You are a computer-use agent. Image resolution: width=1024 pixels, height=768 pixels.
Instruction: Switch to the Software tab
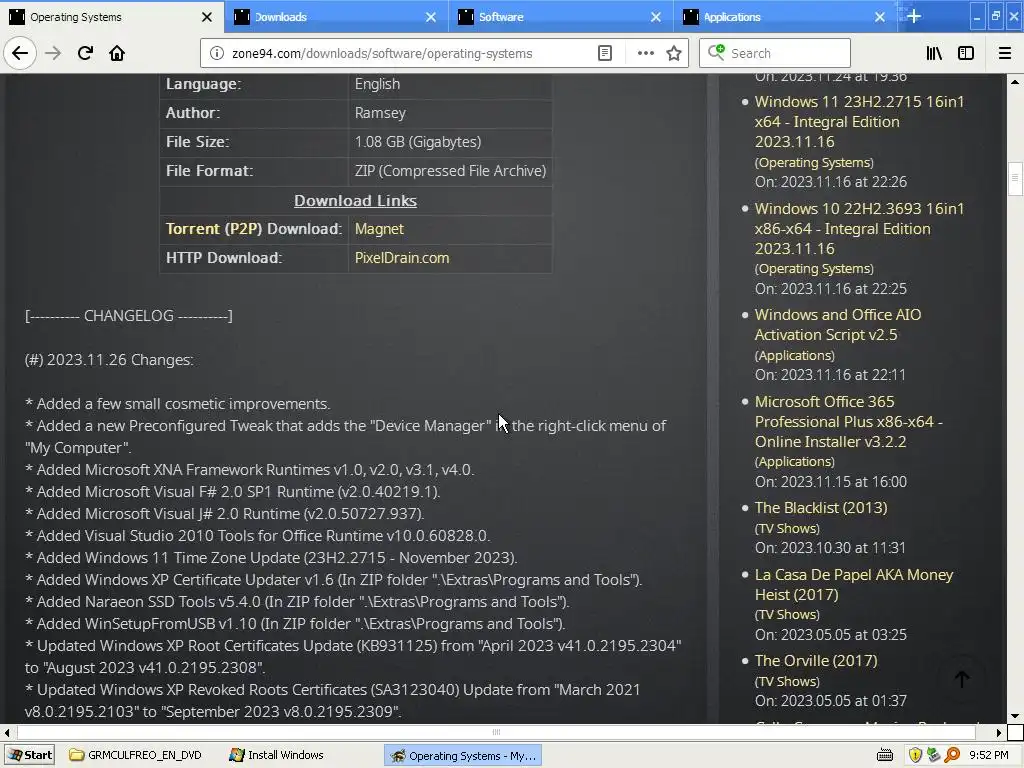pos(560,17)
